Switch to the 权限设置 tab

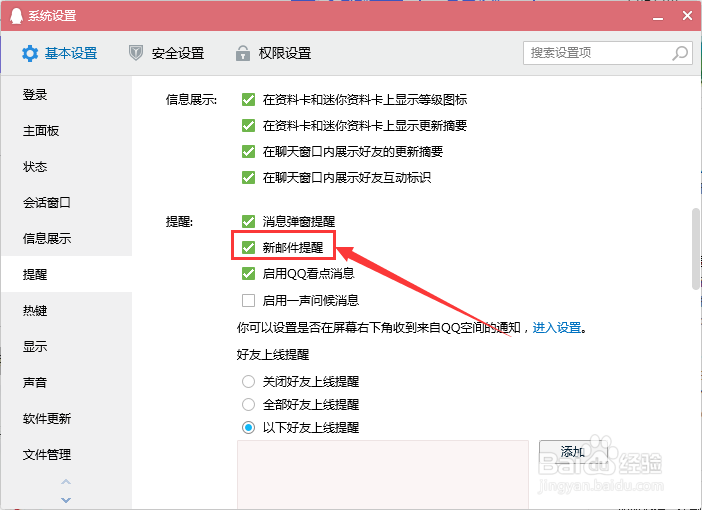tap(274, 53)
